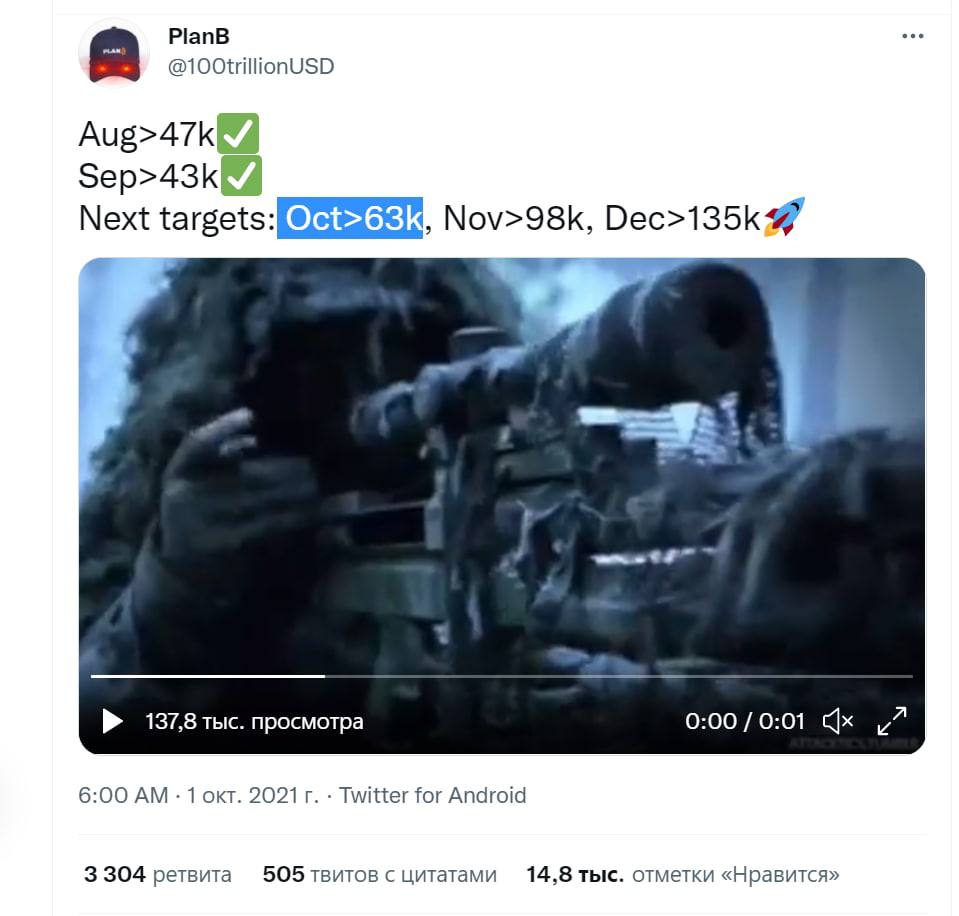Screen dimensions: 959x916
Task: Click the checkmark emoji after Aug>47k
Action: pos(238,133)
